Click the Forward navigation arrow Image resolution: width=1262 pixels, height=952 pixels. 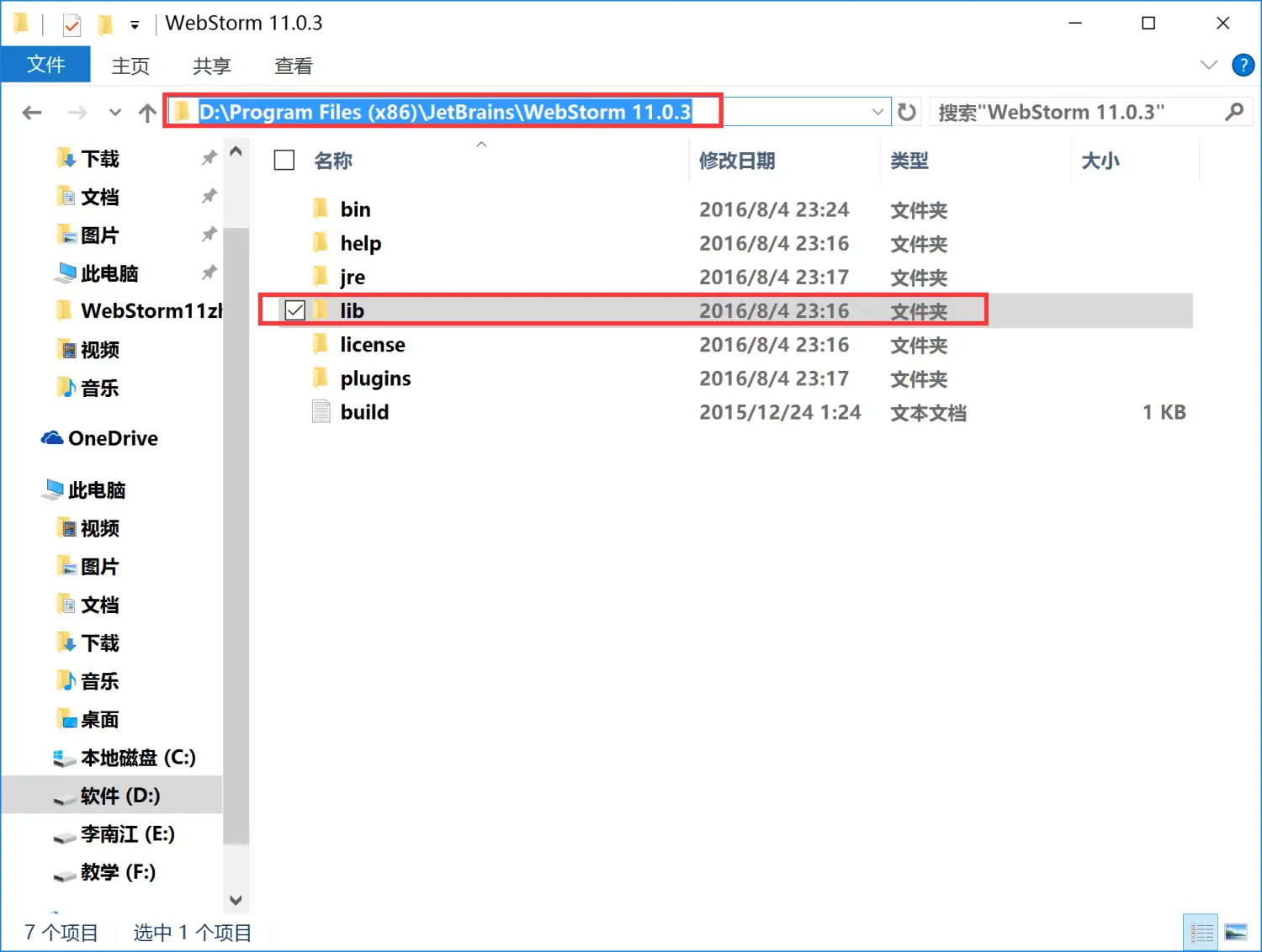tap(77, 113)
